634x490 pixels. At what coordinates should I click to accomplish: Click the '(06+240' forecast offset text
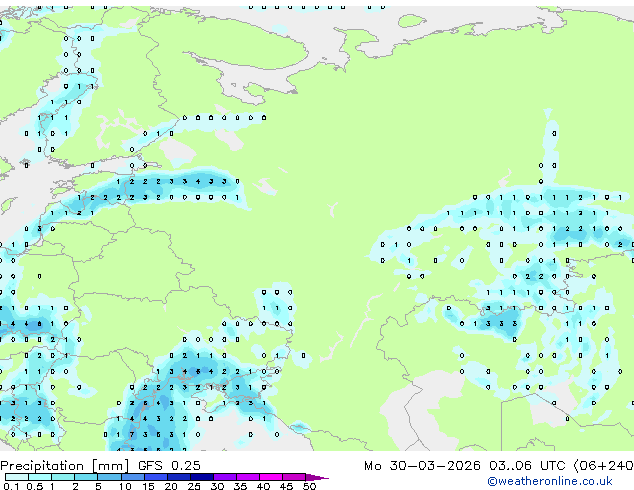pyautogui.click(x=603, y=466)
